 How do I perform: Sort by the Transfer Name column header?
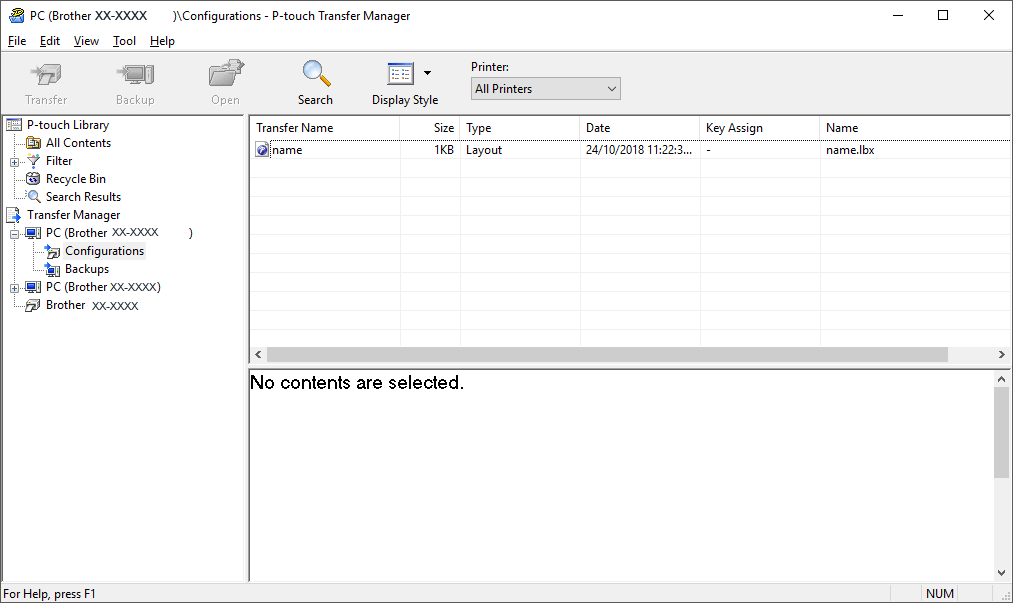[325, 128]
